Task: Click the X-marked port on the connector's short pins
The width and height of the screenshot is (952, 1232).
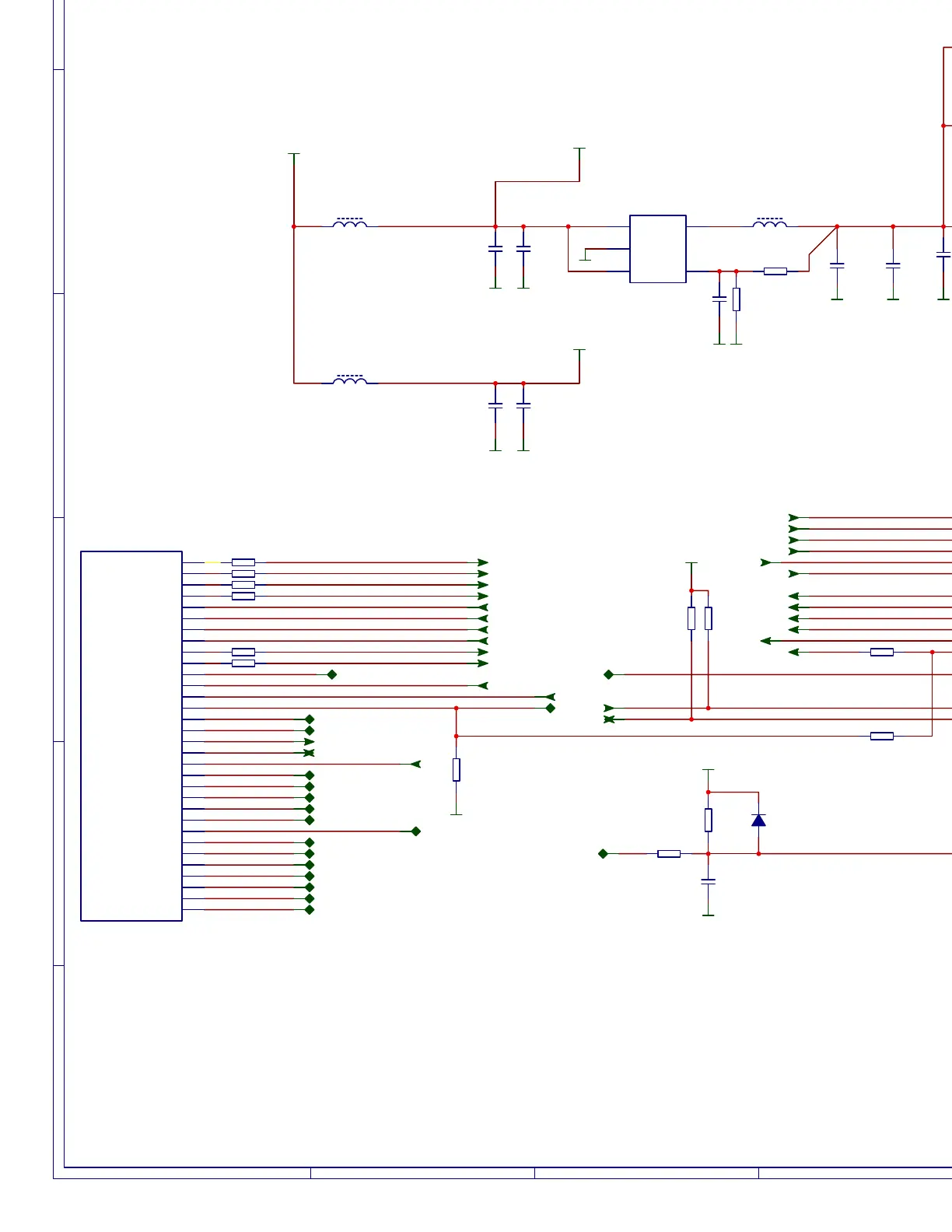Action: click(309, 753)
